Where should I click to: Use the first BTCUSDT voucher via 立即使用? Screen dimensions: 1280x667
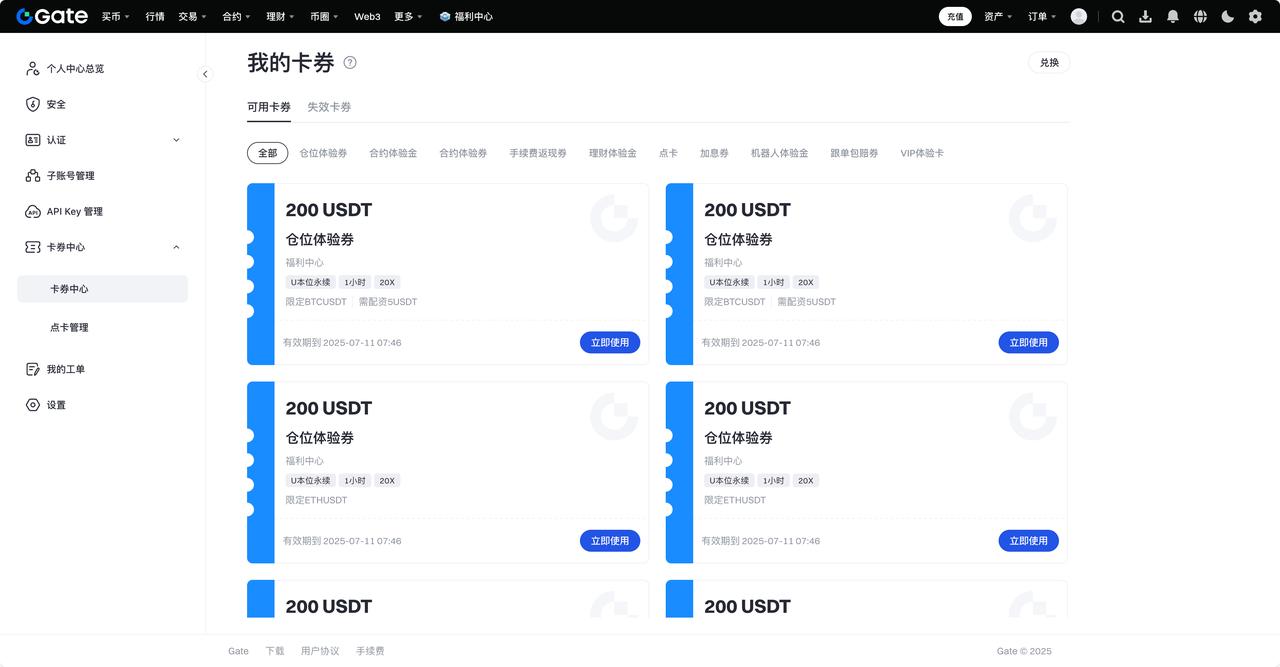tap(610, 342)
